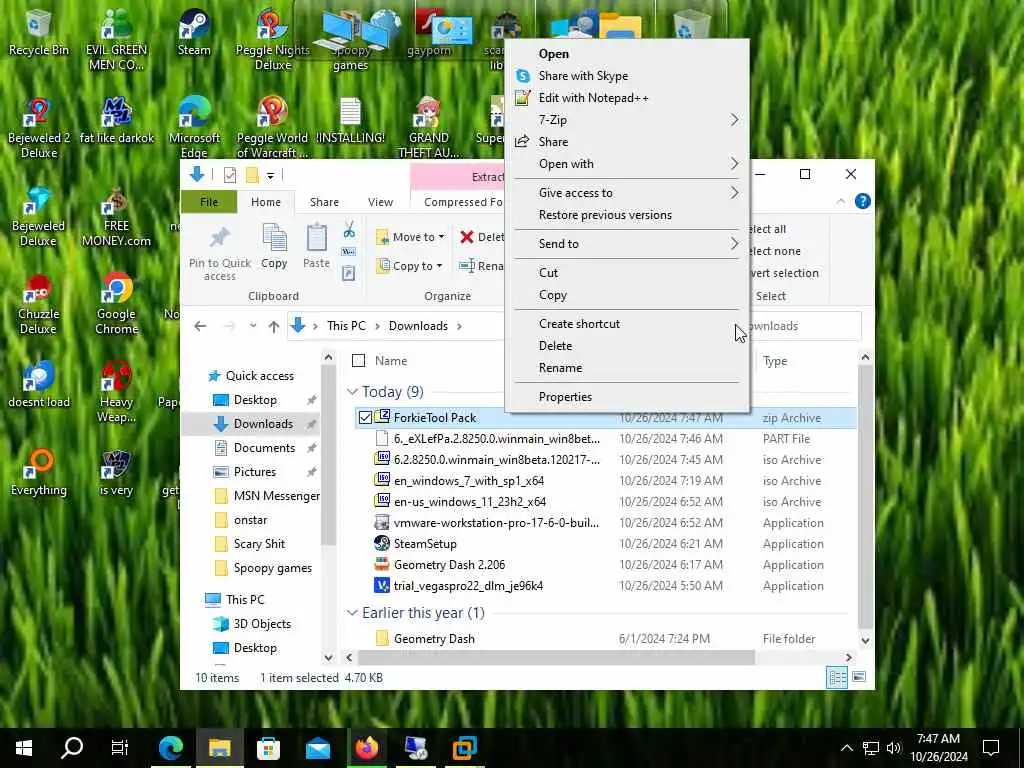1024x768 pixels.
Task: Click the ribbon Copy icon
Action: click(x=274, y=238)
